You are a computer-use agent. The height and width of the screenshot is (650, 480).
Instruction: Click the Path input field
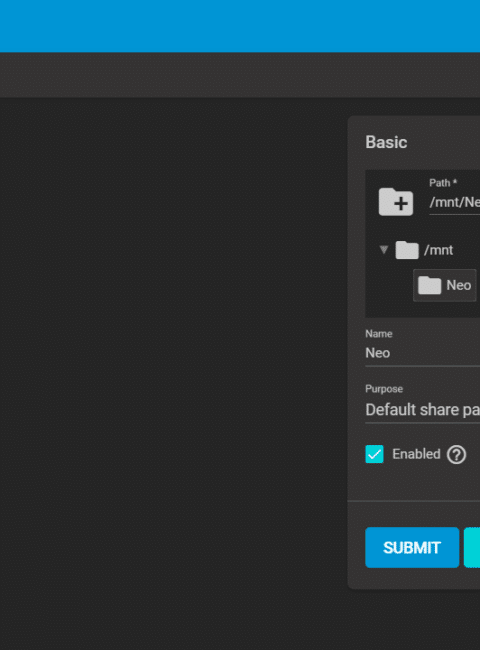click(x=455, y=202)
